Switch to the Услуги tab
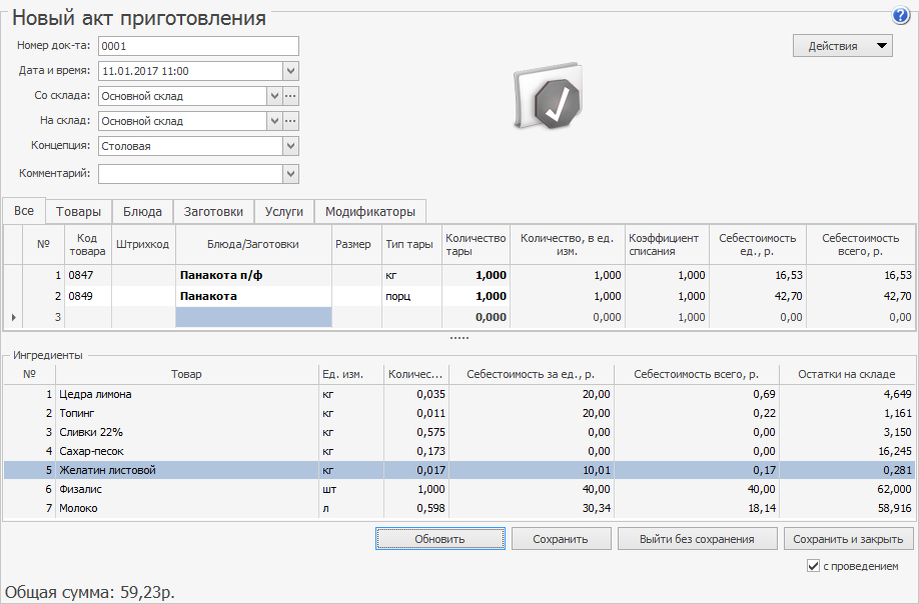The height and width of the screenshot is (604, 919). [x=284, y=211]
